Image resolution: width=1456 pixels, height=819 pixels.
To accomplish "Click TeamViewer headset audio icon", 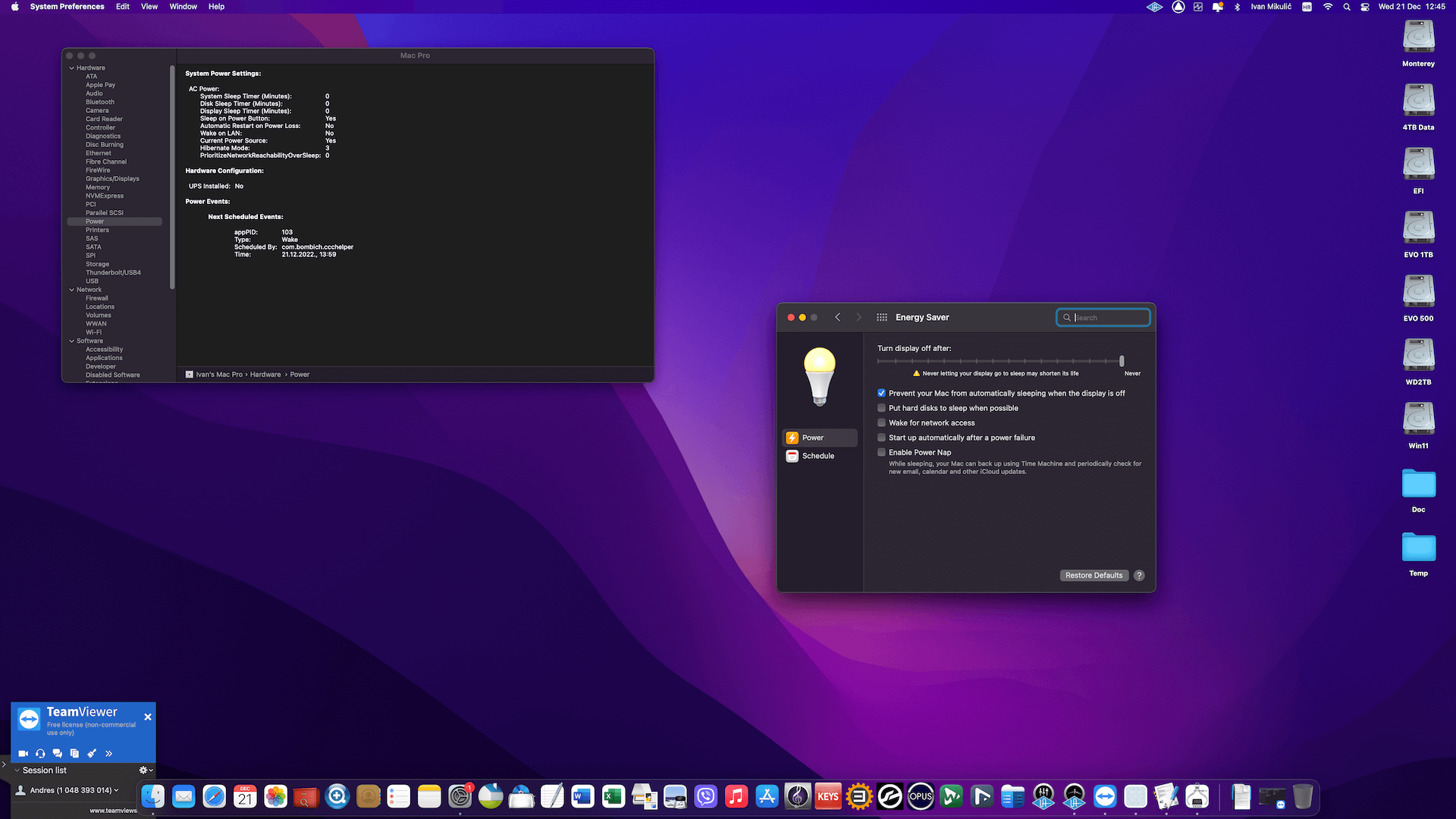I will [40, 753].
